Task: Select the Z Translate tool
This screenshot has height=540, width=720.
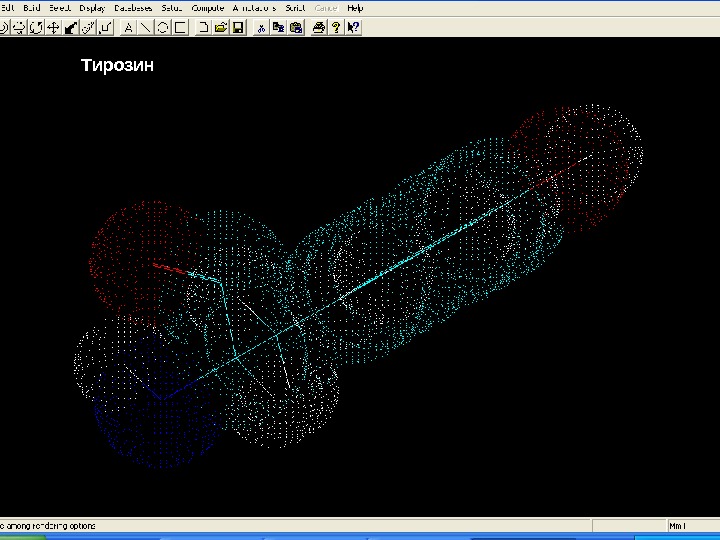Action: tap(71, 28)
